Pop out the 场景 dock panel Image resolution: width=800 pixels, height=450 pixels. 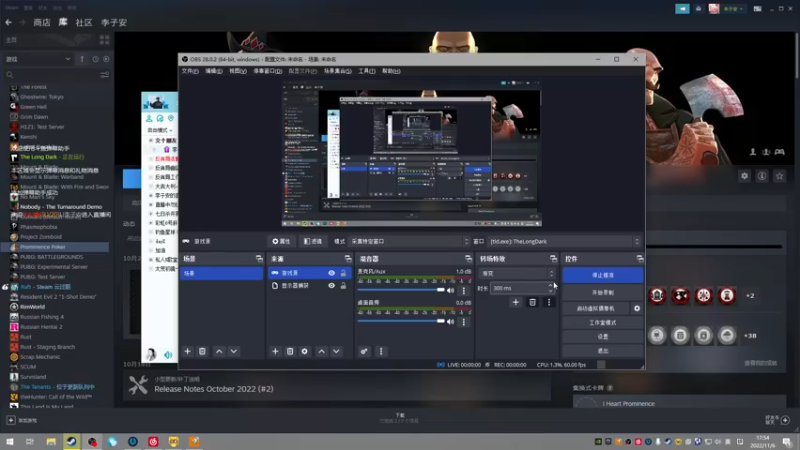259,259
